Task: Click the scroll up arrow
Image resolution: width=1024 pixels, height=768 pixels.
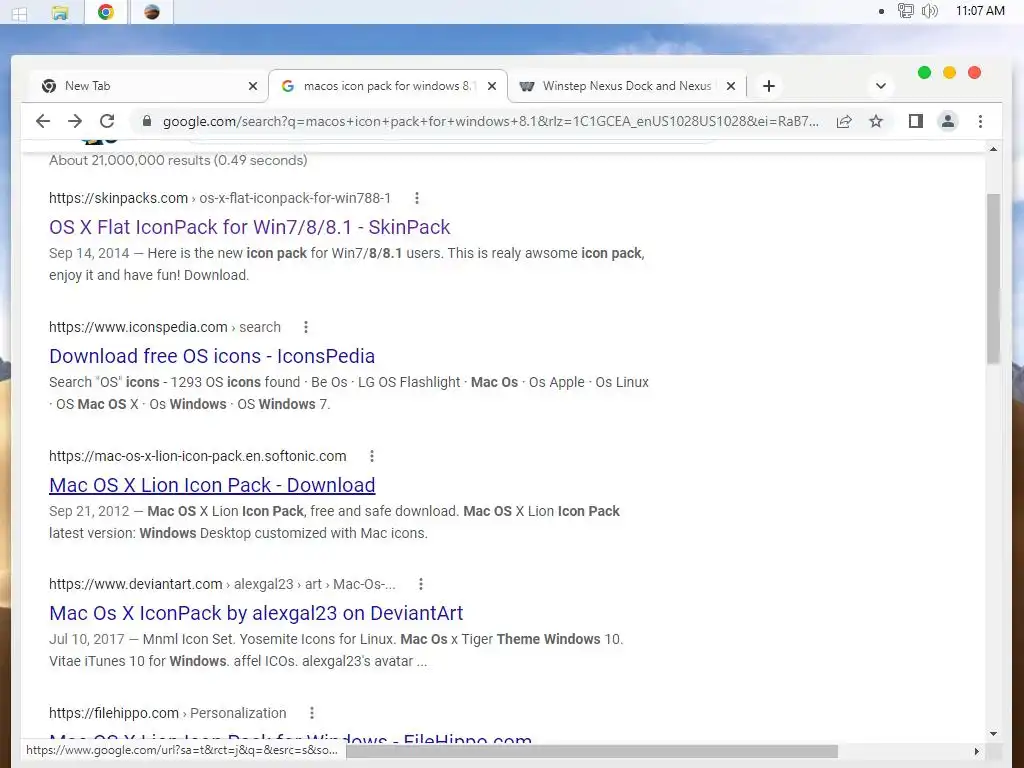Action: tap(993, 150)
